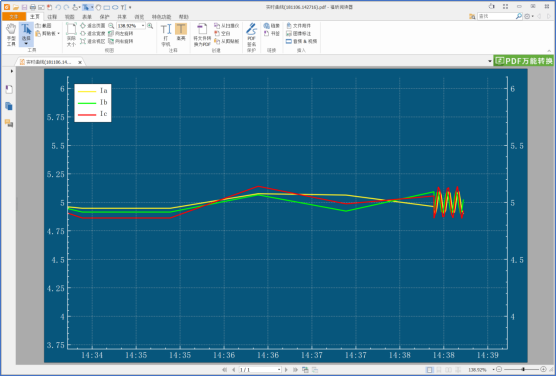Click the zoom in magnifier in ribbon

tap(150, 26)
